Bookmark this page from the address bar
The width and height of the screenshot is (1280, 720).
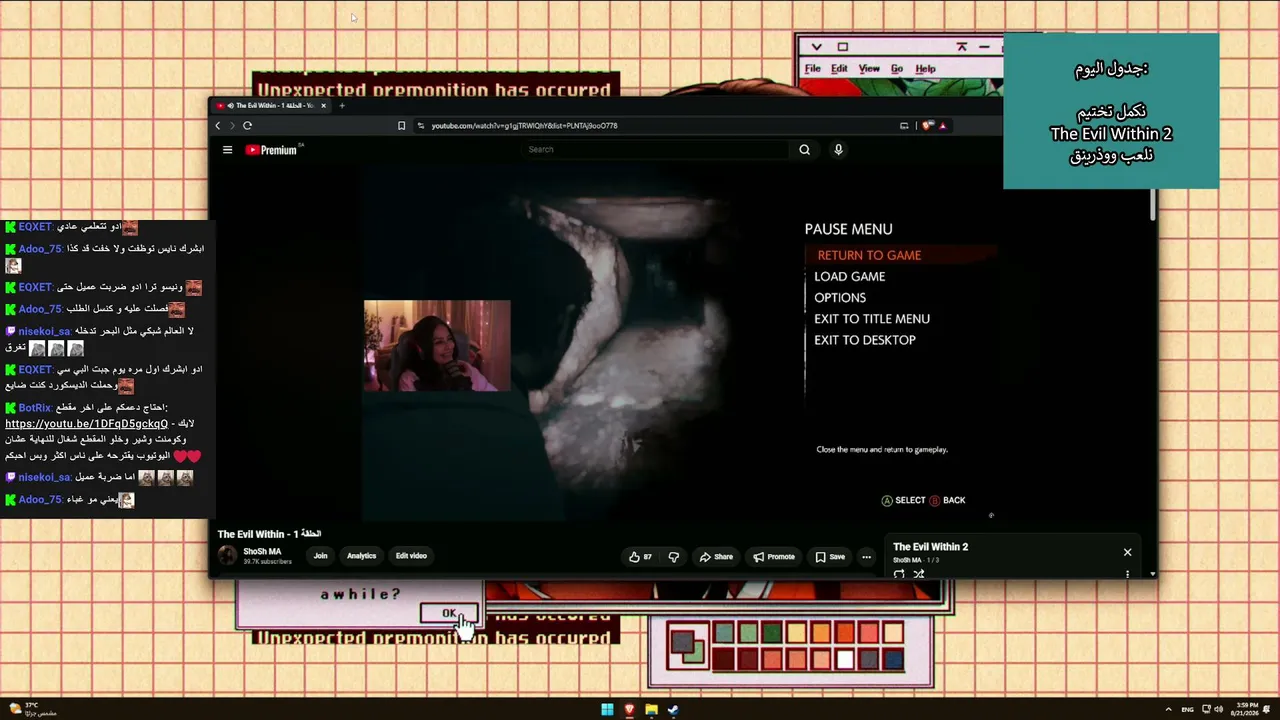pos(401,126)
